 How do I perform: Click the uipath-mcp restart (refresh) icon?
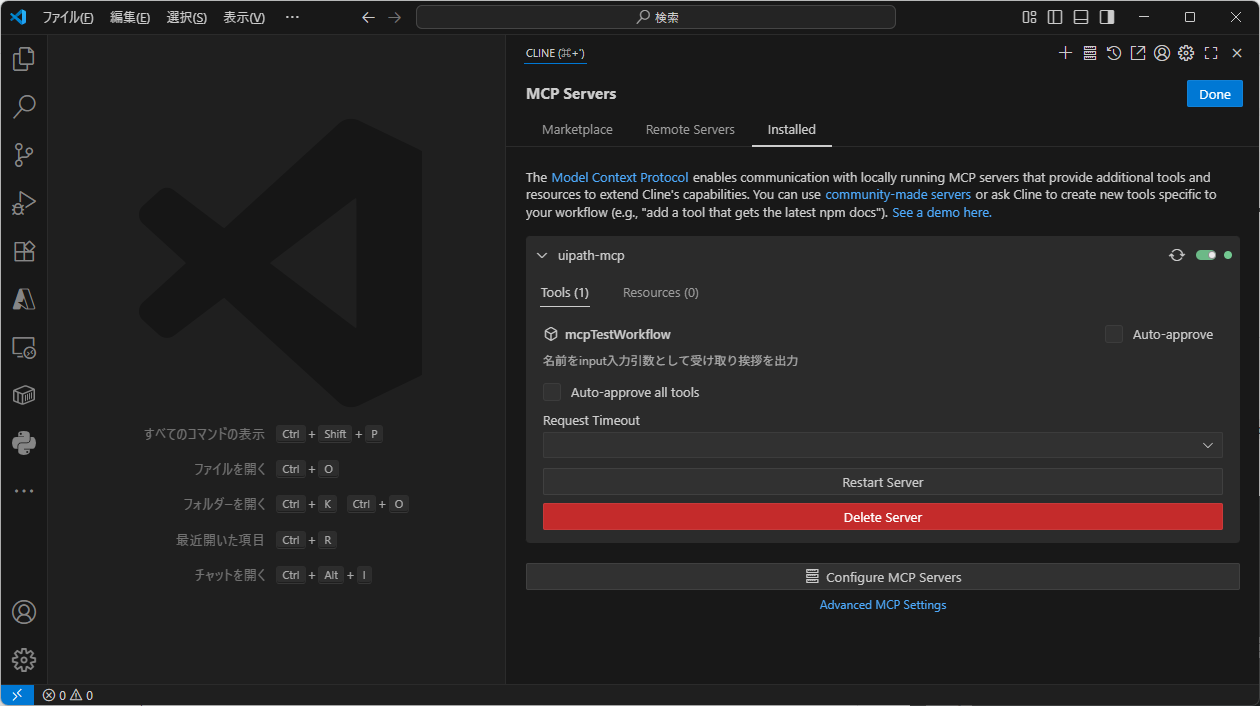coord(1177,255)
